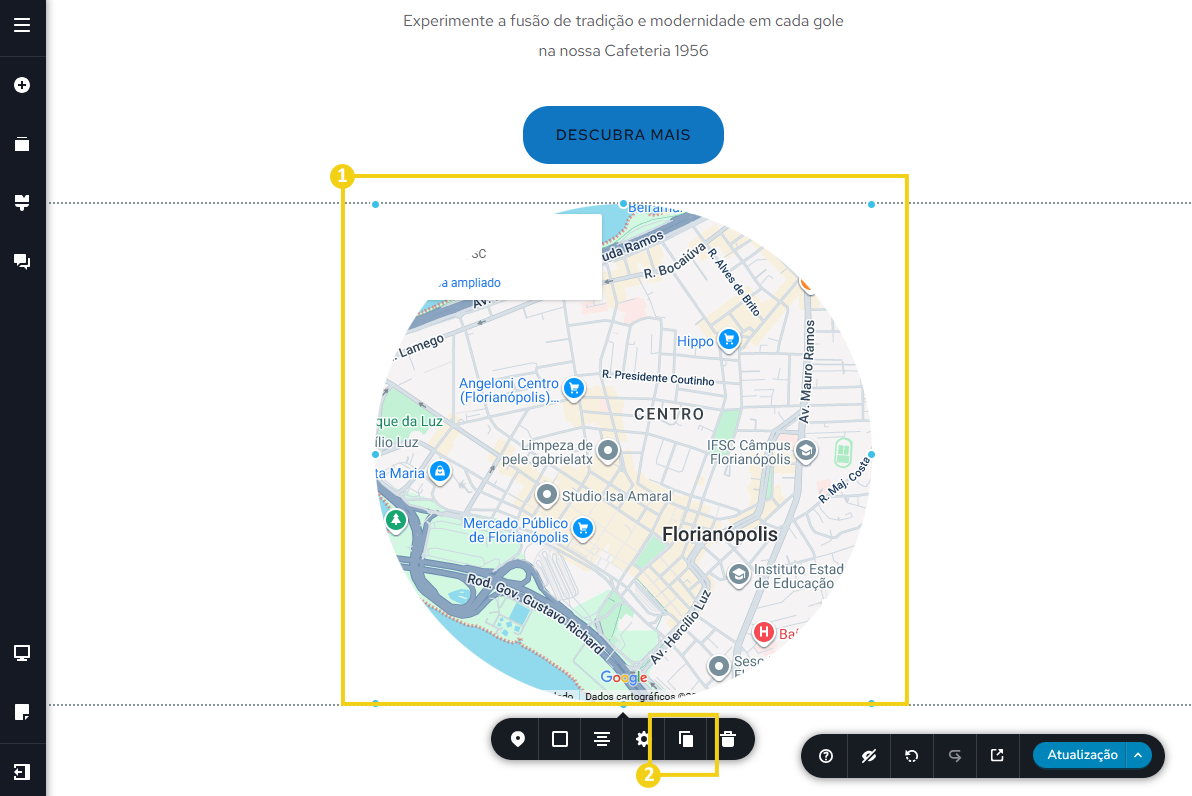Click the DESCUBRA MAIS button
1192x796 pixels.
623,135
